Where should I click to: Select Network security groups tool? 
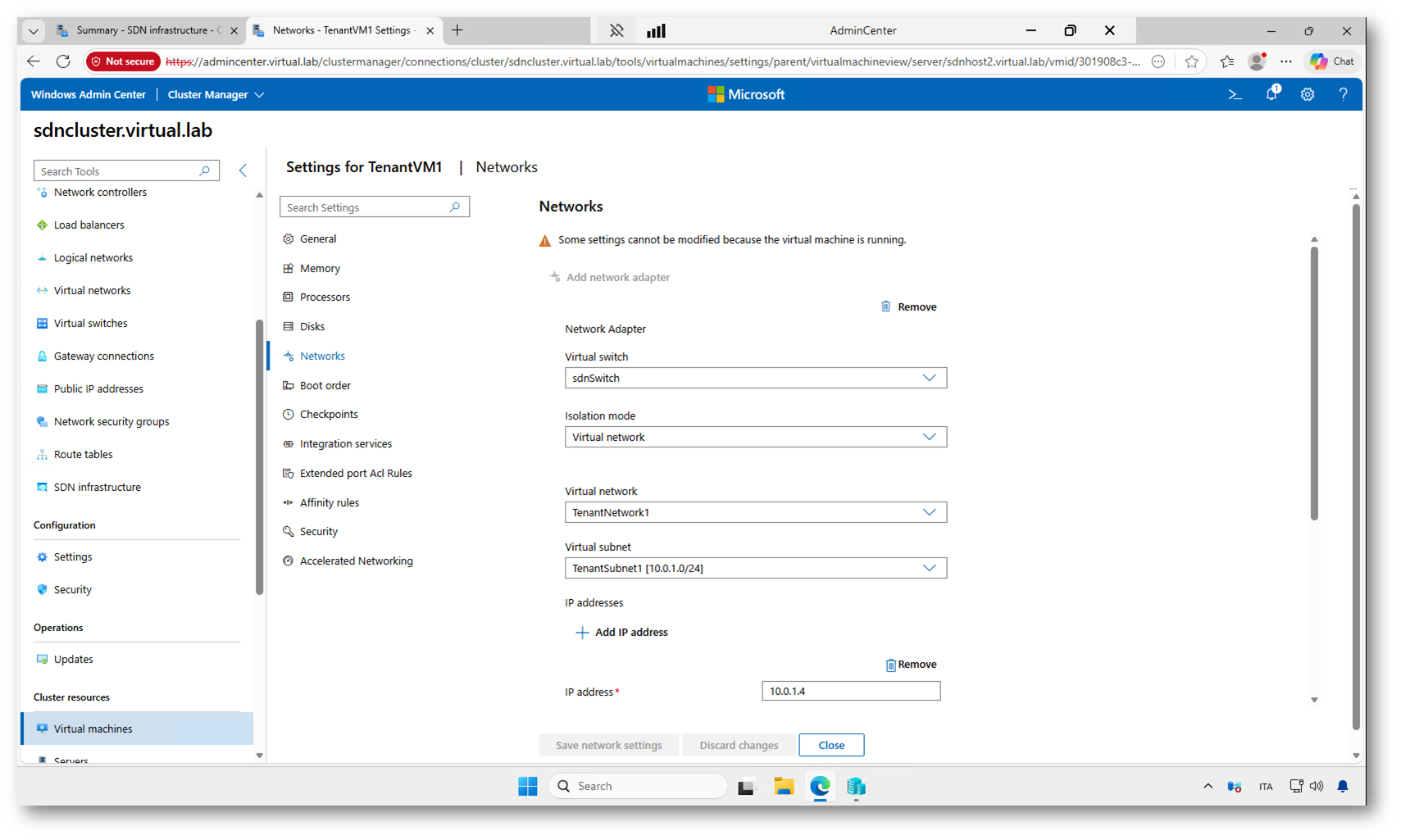[111, 421]
